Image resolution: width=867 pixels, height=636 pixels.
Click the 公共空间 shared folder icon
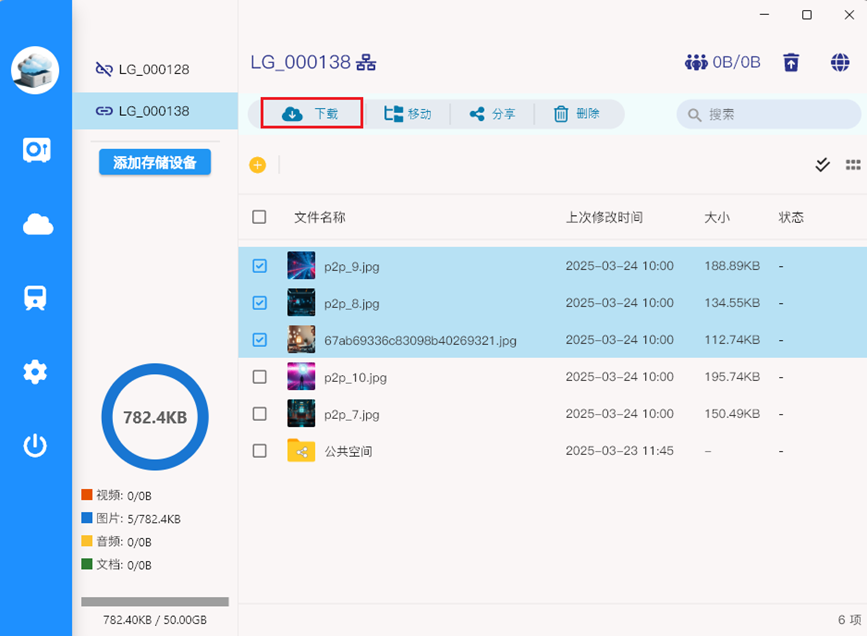point(301,451)
